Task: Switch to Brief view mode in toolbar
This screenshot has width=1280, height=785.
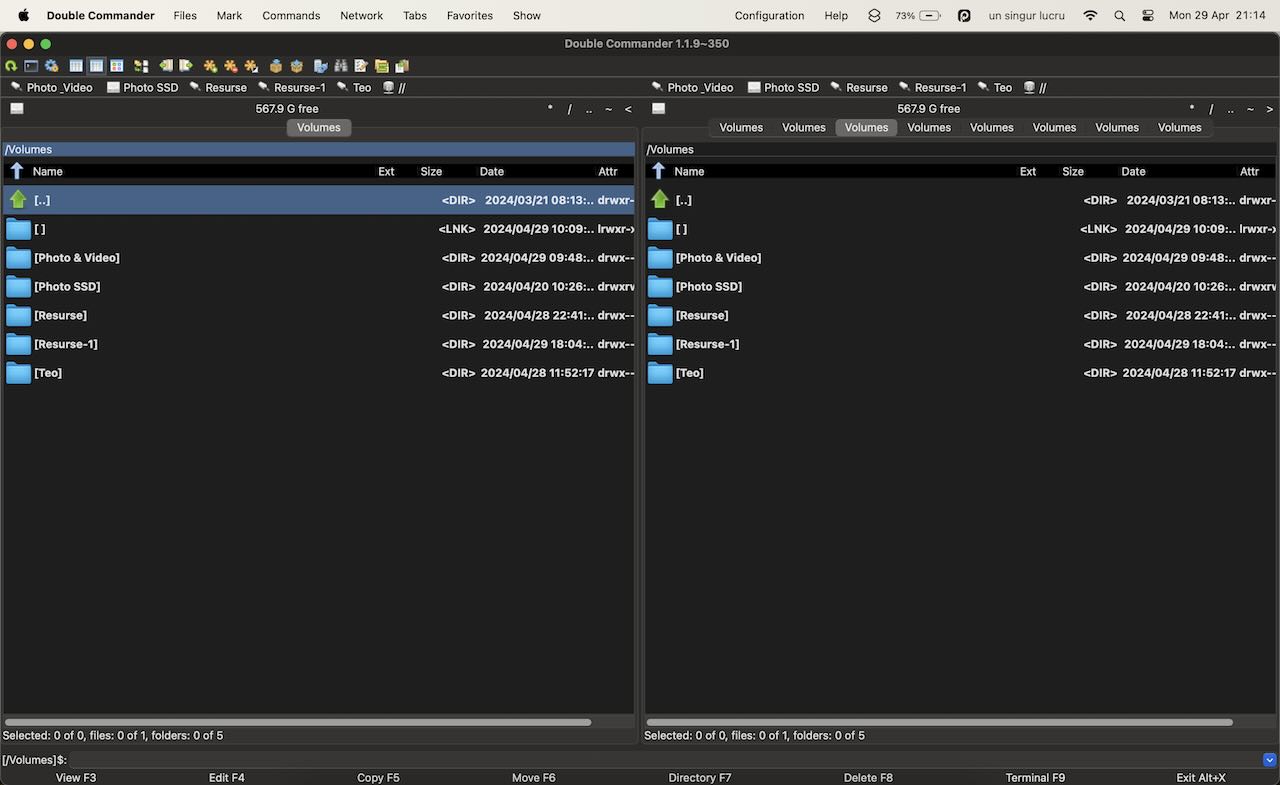Action: [x=76, y=66]
